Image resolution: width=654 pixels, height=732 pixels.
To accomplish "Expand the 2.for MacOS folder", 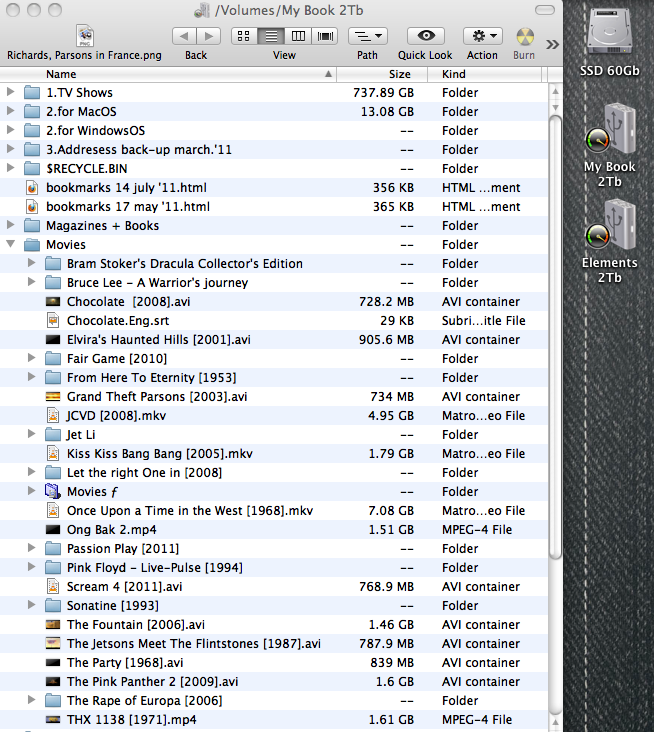I will (x=10, y=111).
